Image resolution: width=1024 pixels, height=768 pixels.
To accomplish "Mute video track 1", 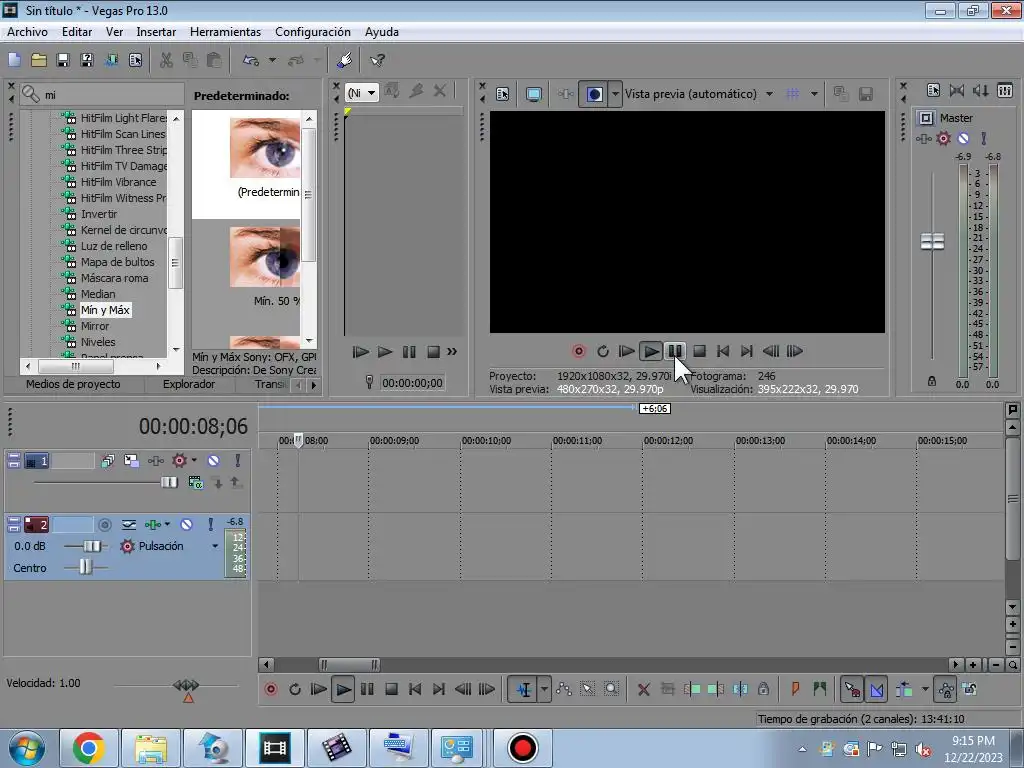I will click(x=214, y=460).
